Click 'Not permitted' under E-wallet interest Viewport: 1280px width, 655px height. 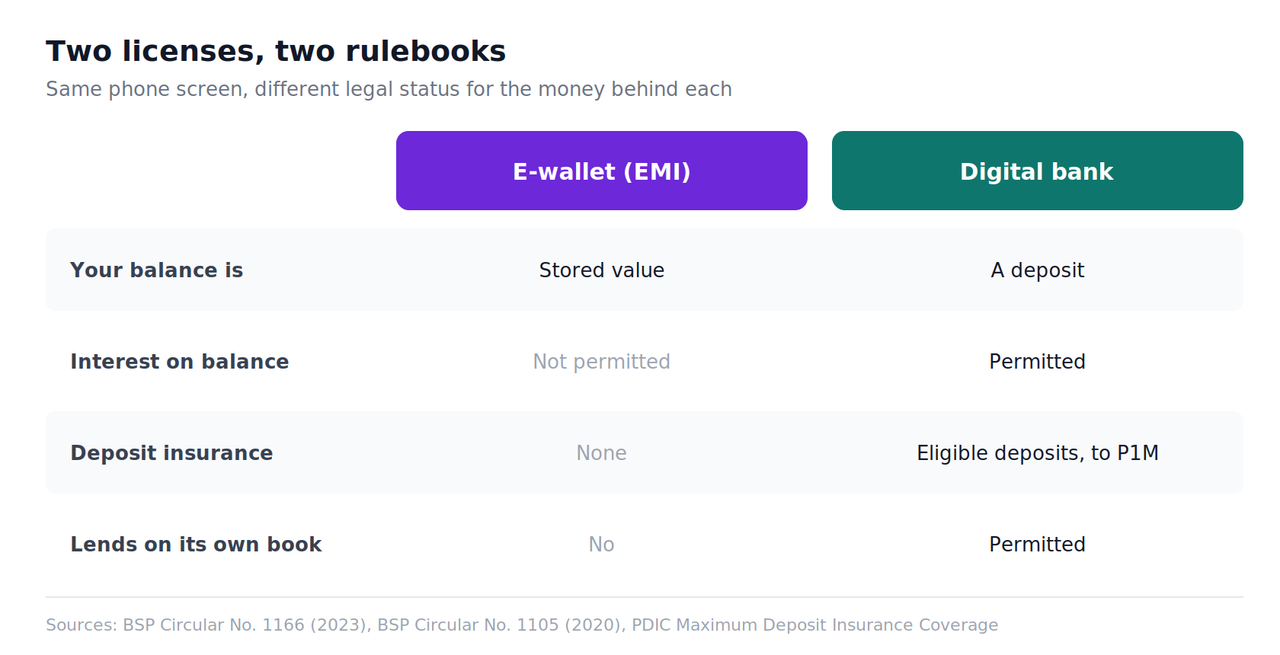click(601, 362)
